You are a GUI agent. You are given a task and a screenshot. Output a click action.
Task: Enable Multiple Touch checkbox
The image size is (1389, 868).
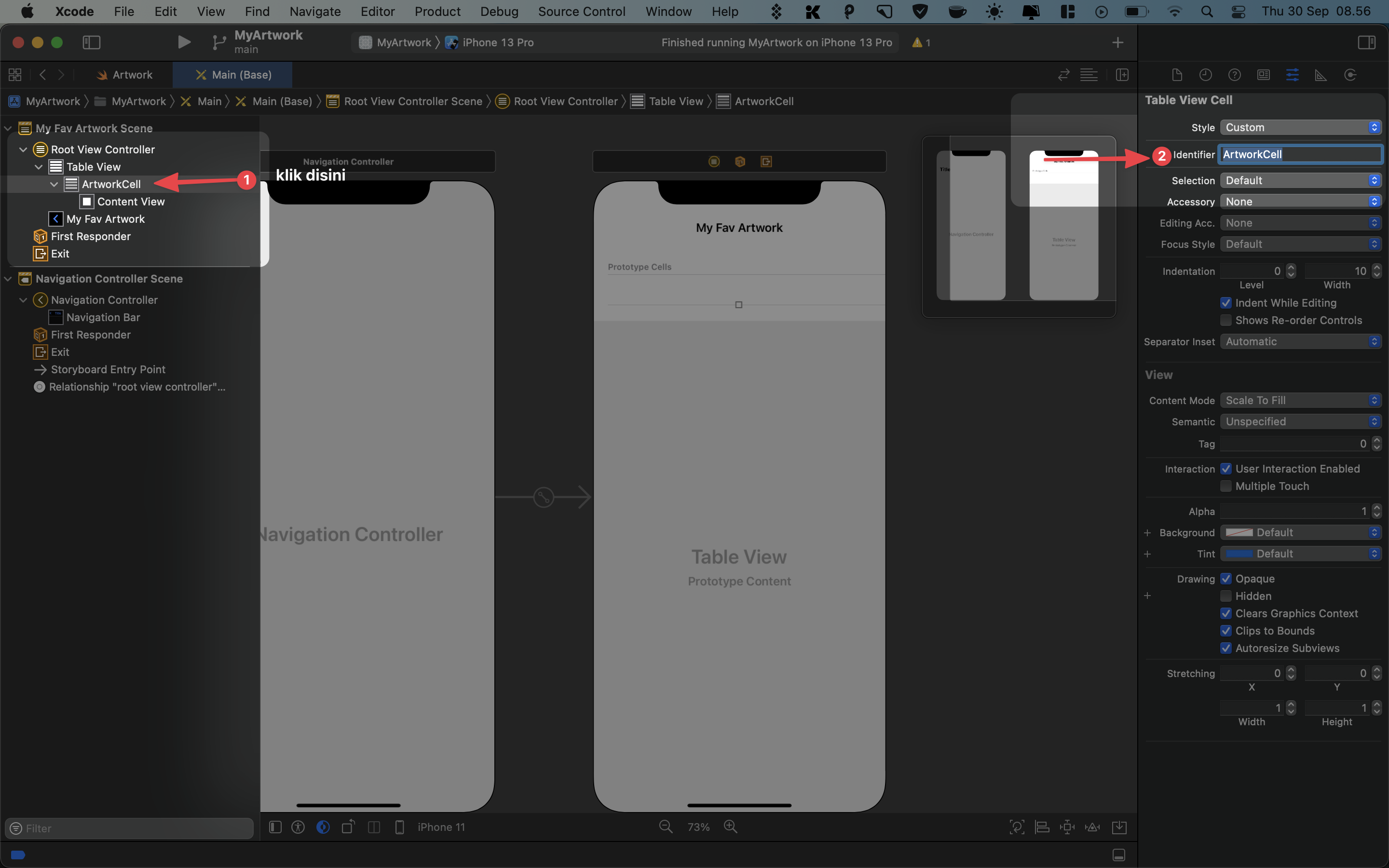pos(1226,486)
